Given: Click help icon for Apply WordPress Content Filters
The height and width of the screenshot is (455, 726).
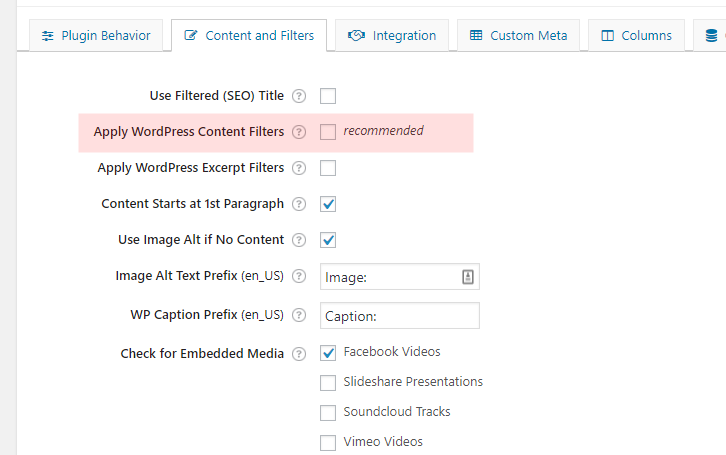Looking at the screenshot, I should click(x=298, y=132).
